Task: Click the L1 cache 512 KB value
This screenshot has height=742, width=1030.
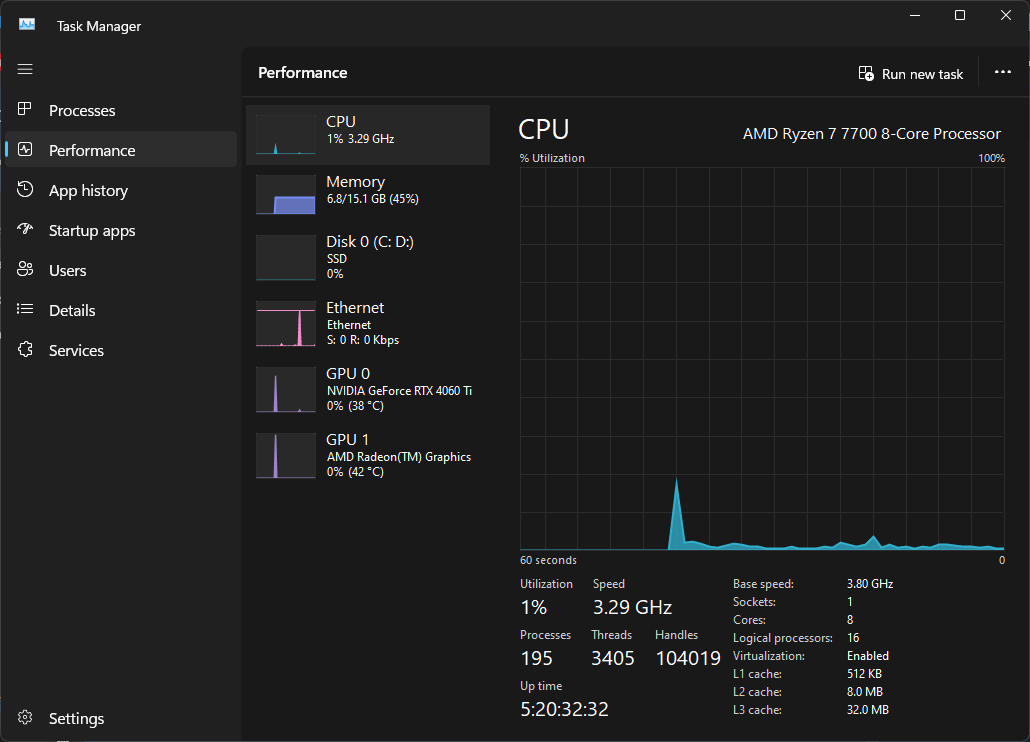Action: pos(864,674)
